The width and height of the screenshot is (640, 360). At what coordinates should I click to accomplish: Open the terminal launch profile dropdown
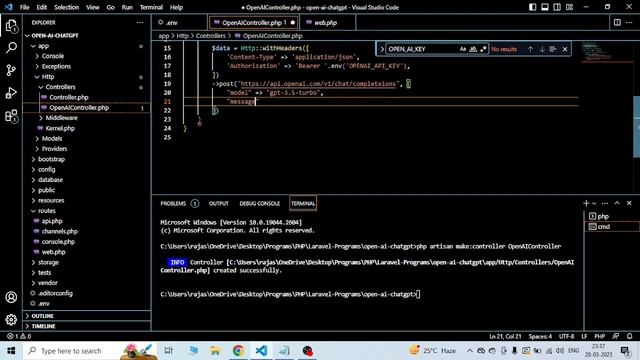tap(594, 203)
